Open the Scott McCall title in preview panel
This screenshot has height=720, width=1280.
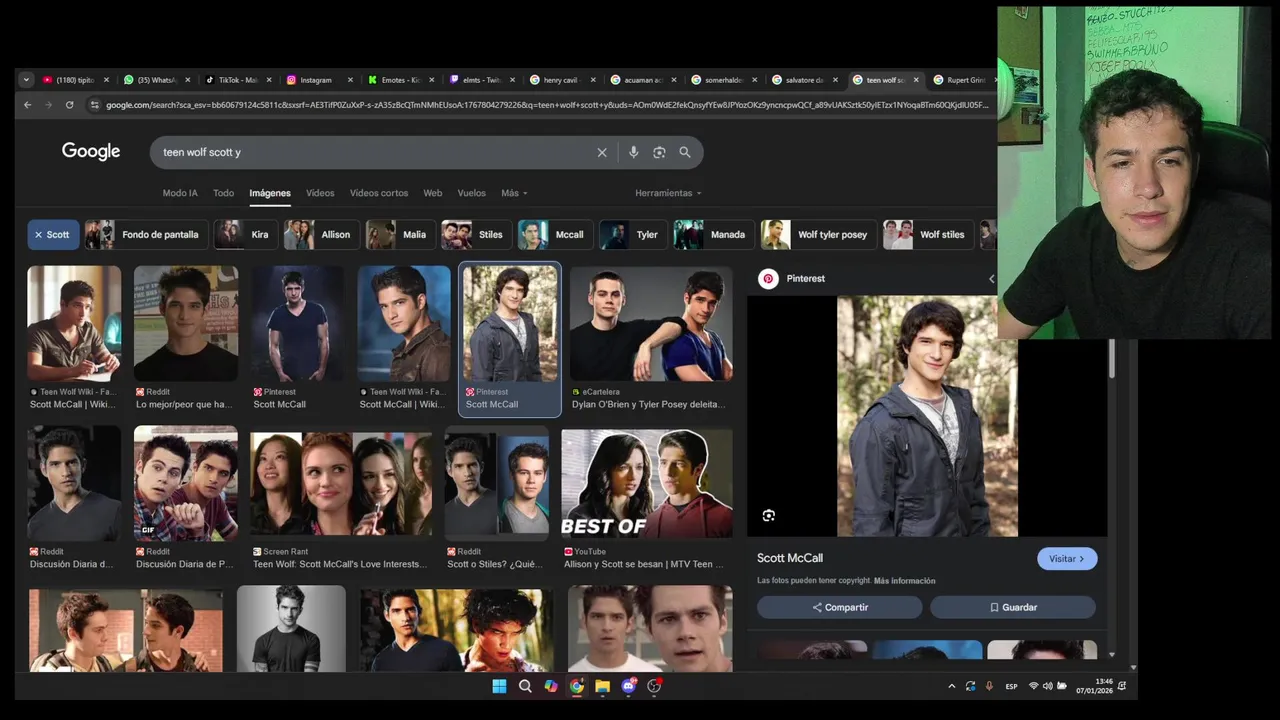(790, 558)
